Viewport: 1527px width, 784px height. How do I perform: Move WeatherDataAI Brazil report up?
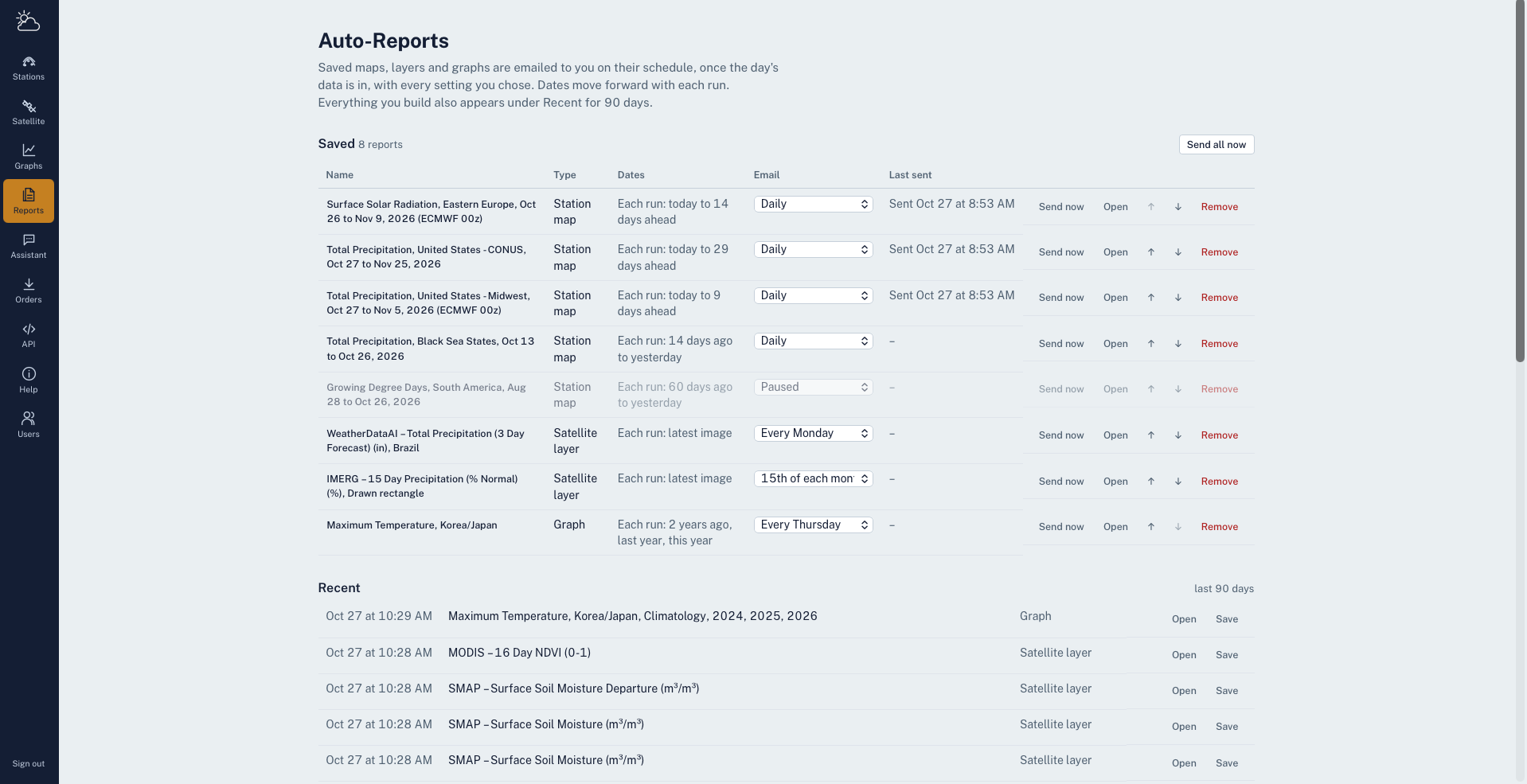(1151, 435)
